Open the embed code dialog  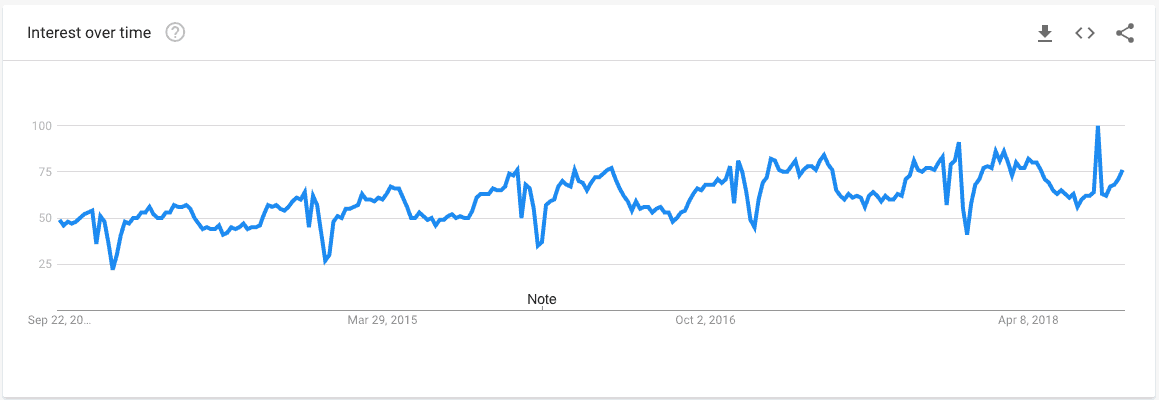pyautogui.click(x=1085, y=33)
